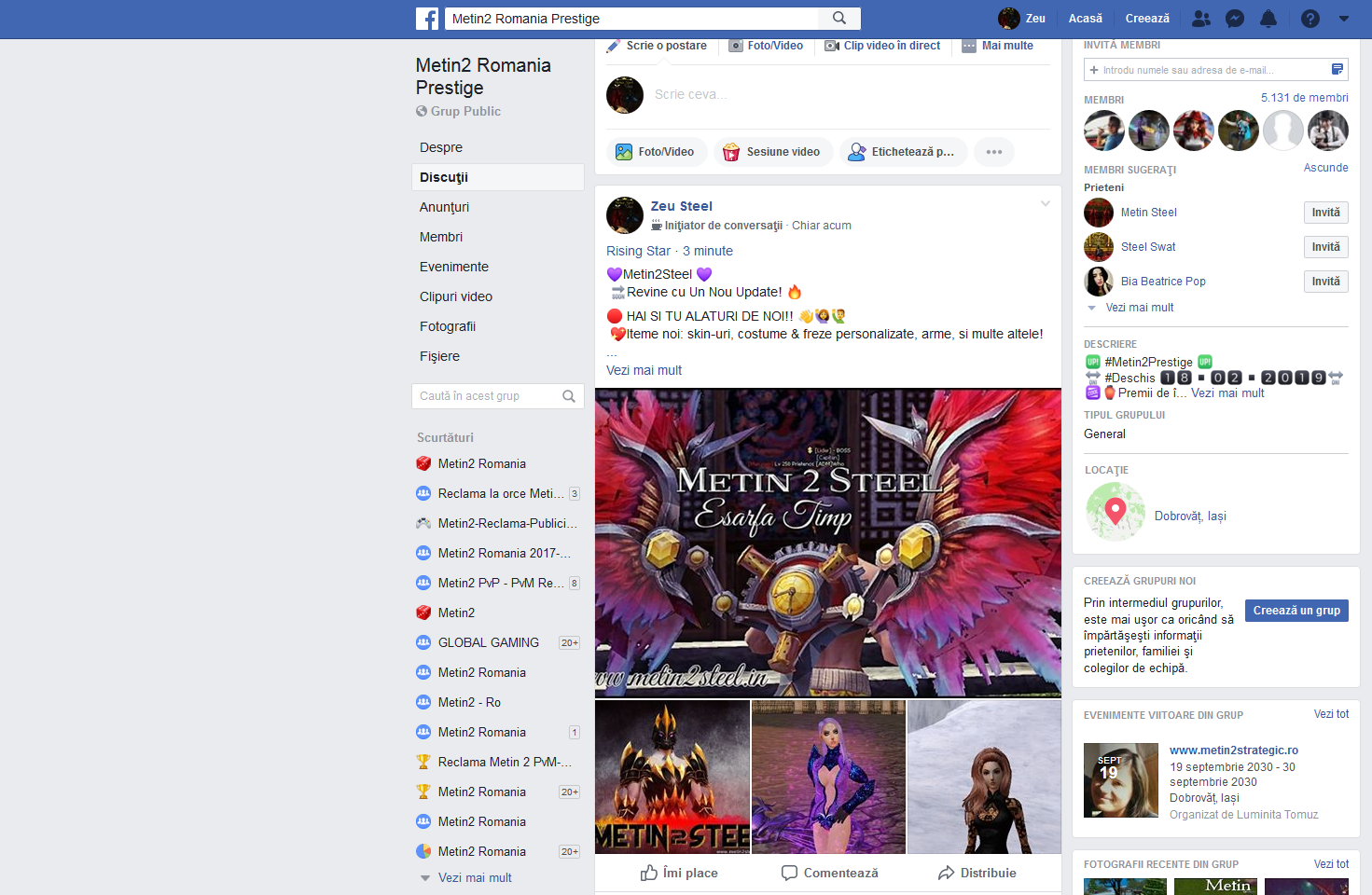The image size is (1372, 895).
Task: Open Messenger icon in top bar
Action: point(1235,19)
